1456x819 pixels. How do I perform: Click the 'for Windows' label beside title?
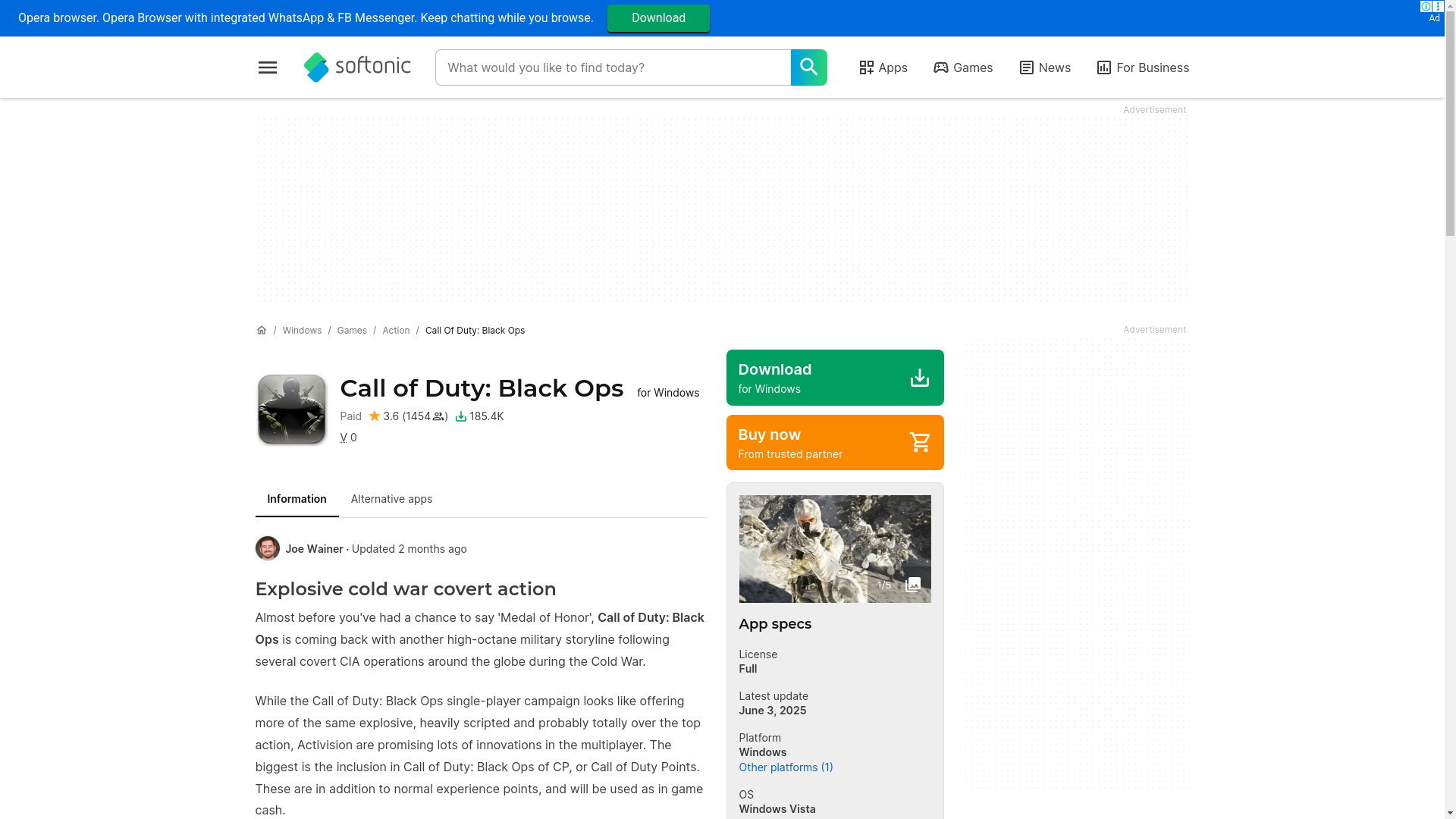coord(668,393)
